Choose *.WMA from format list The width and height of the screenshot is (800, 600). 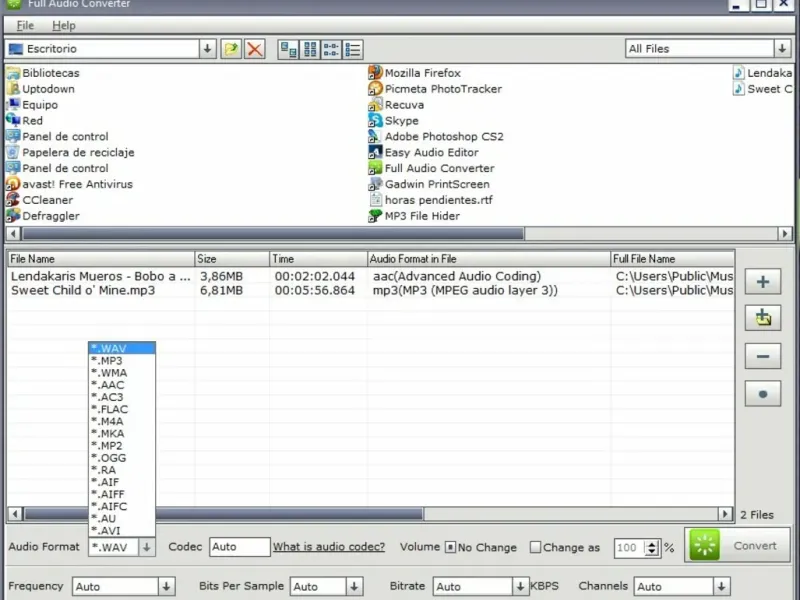point(122,373)
